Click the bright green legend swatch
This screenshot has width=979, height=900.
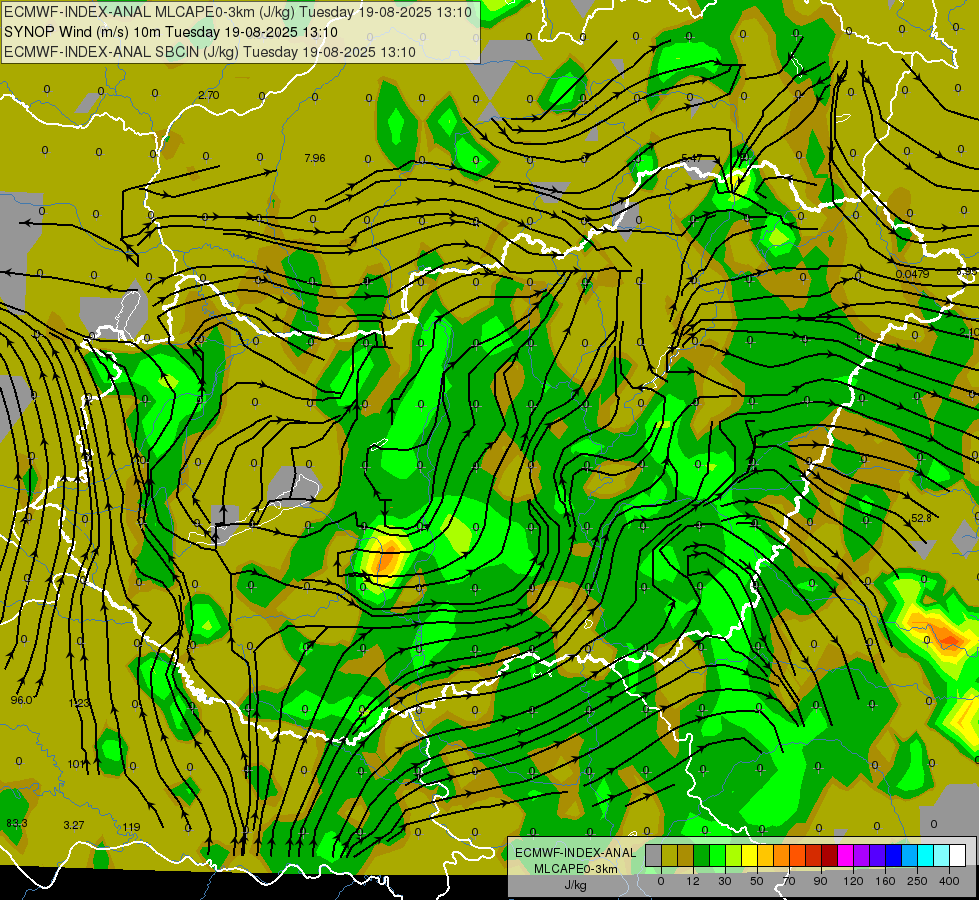coord(718,856)
